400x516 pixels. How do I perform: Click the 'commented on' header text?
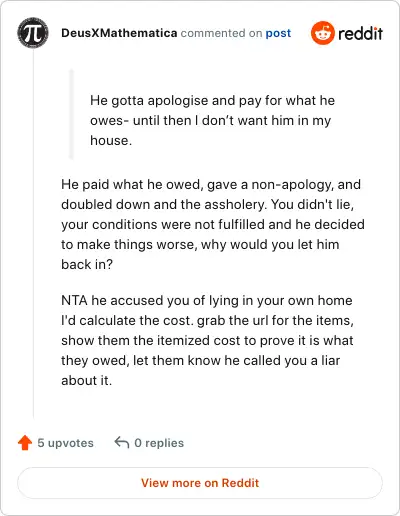(221, 33)
